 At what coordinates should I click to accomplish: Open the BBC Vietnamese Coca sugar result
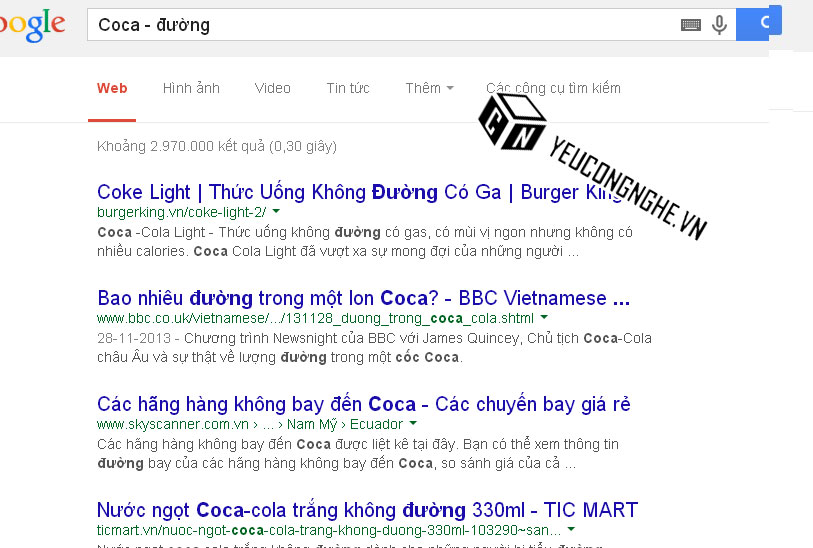click(x=363, y=298)
